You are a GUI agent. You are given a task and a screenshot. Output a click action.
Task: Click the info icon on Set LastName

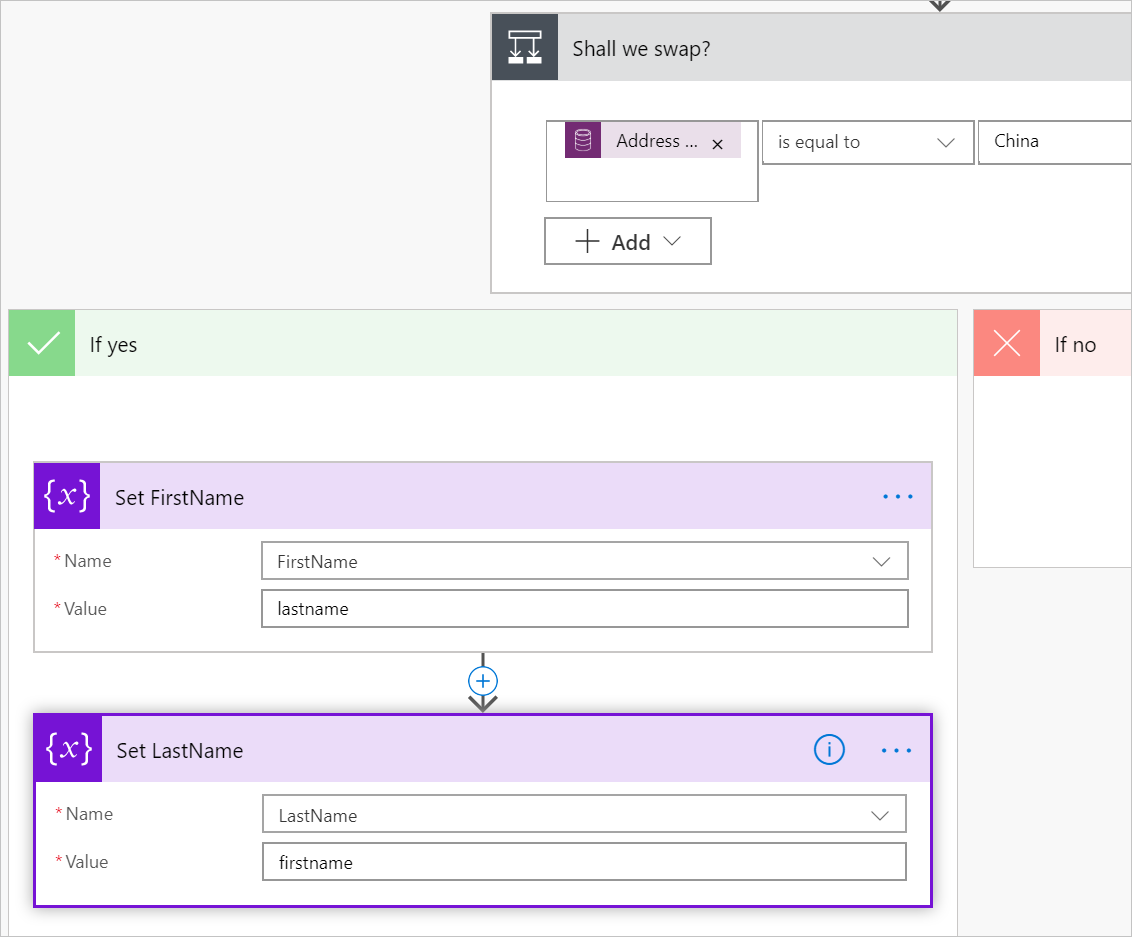tap(828, 749)
